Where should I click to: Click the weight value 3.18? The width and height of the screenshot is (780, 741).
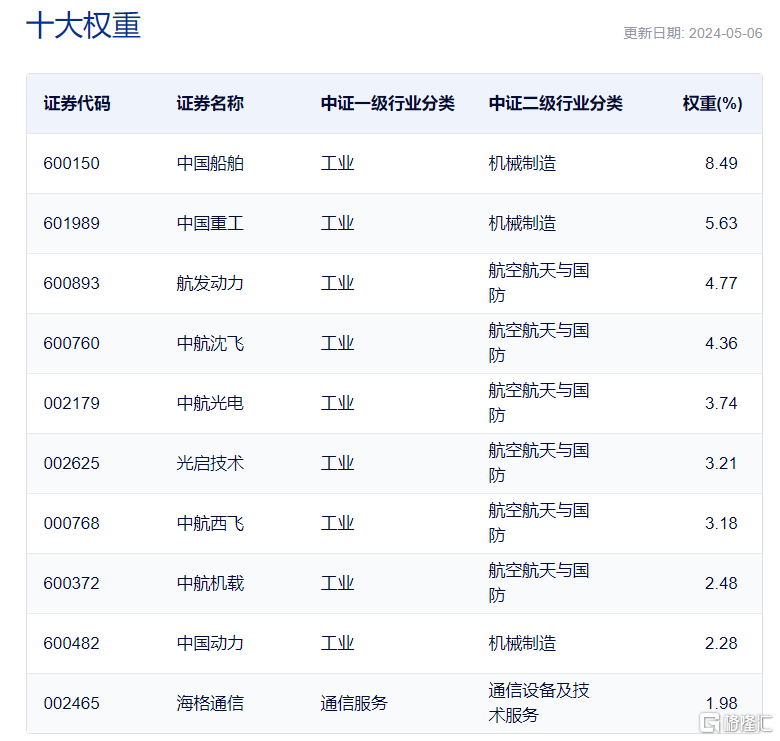click(x=721, y=523)
